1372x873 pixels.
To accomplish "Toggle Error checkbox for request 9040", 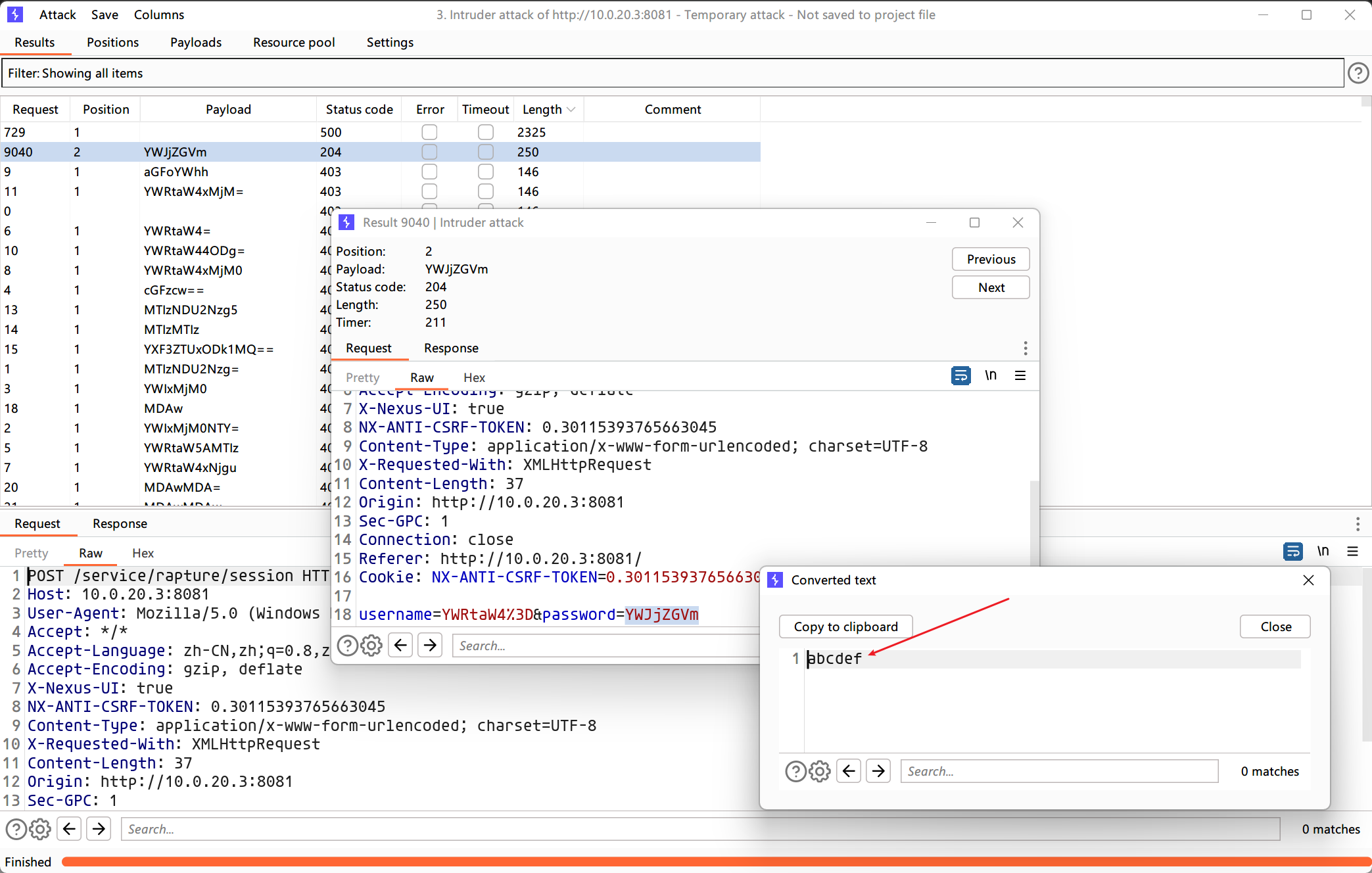I will pos(429,152).
